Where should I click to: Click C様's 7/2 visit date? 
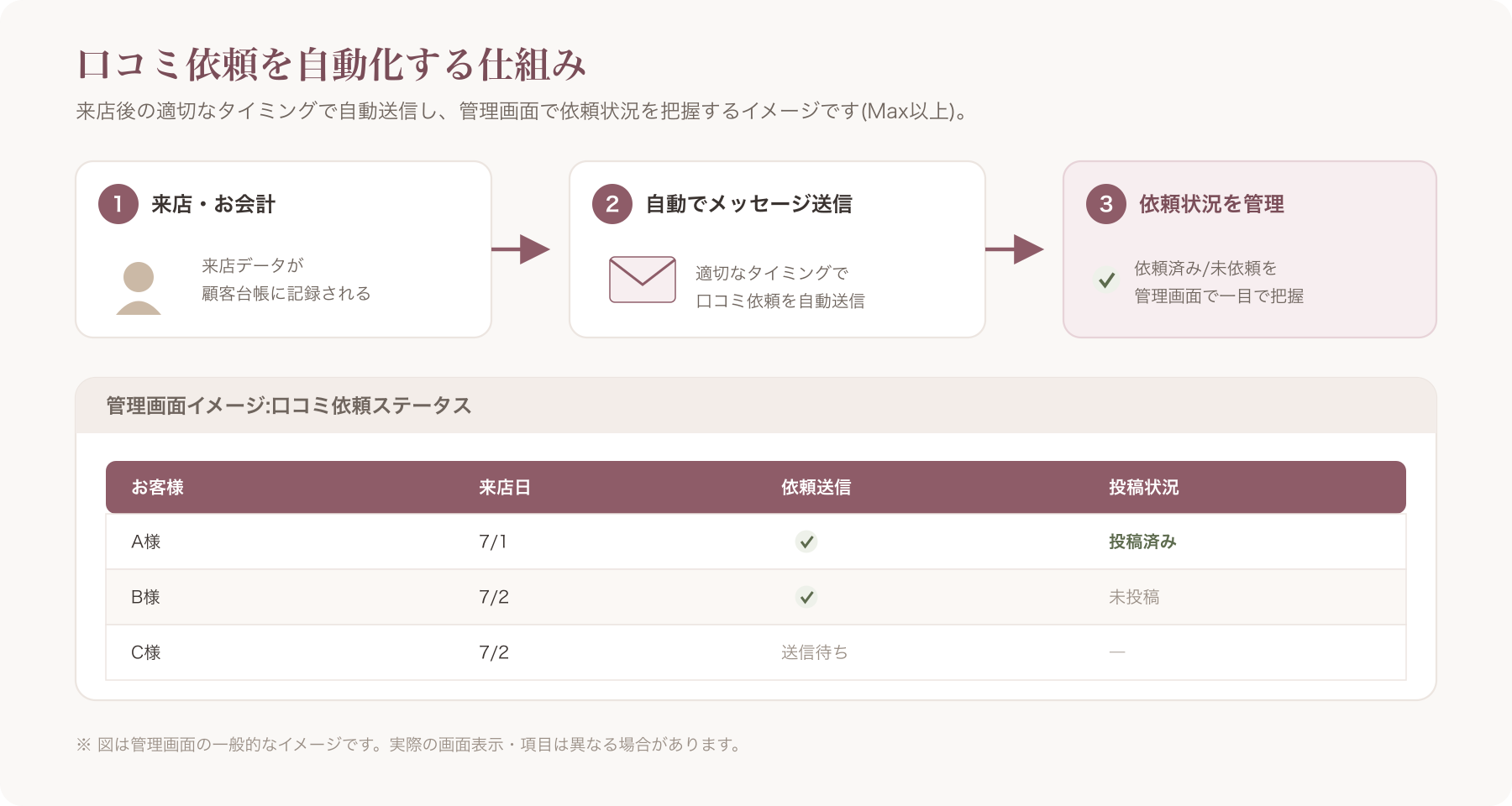tap(494, 652)
